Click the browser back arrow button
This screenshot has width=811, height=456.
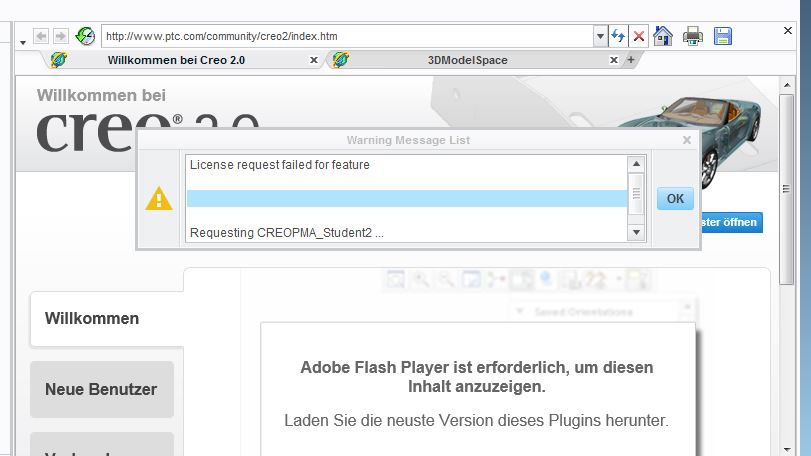point(41,36)
